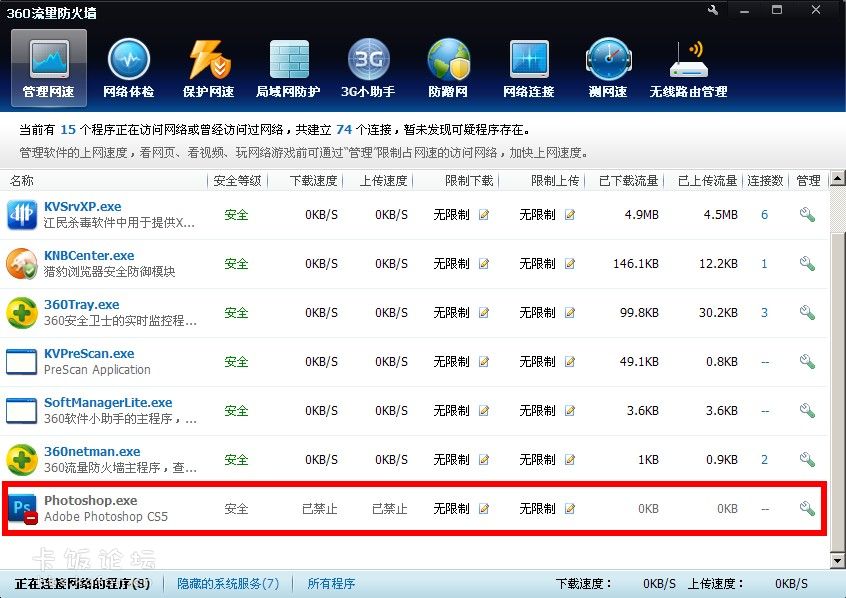Switch to 所有程序 tab
Image resolution: width=846 pixels, height=598 pixels.
pyautogui.click(x=331, y=583)
